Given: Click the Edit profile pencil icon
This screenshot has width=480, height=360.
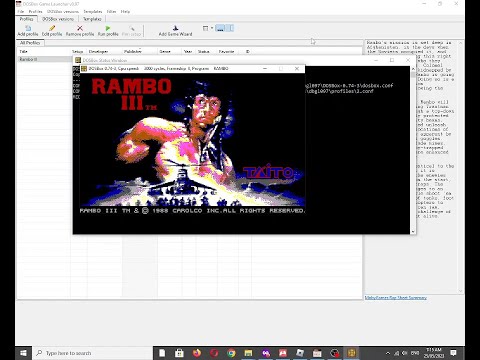Looking at the screenshot, I should click(x=52, y=29).
